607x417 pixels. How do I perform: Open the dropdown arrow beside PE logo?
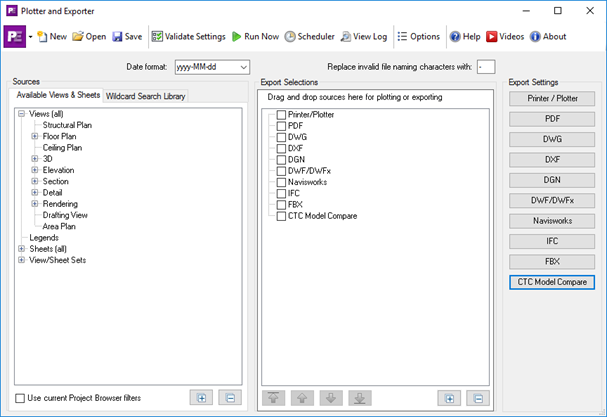point(31,37)
